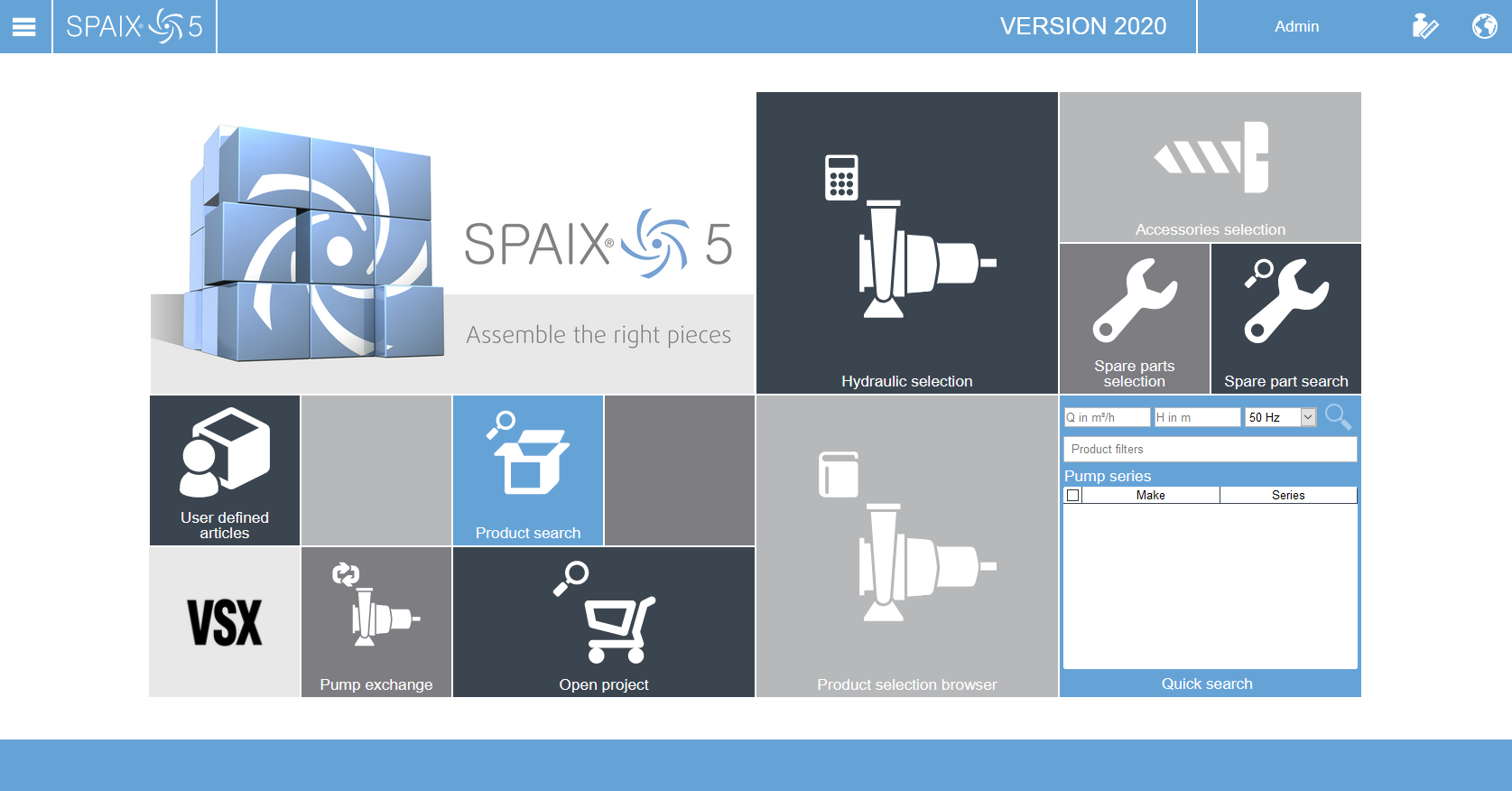Viewport: 1512px width, 791px height.
Task: Open the VSX tile
Action: coord(225,622)
